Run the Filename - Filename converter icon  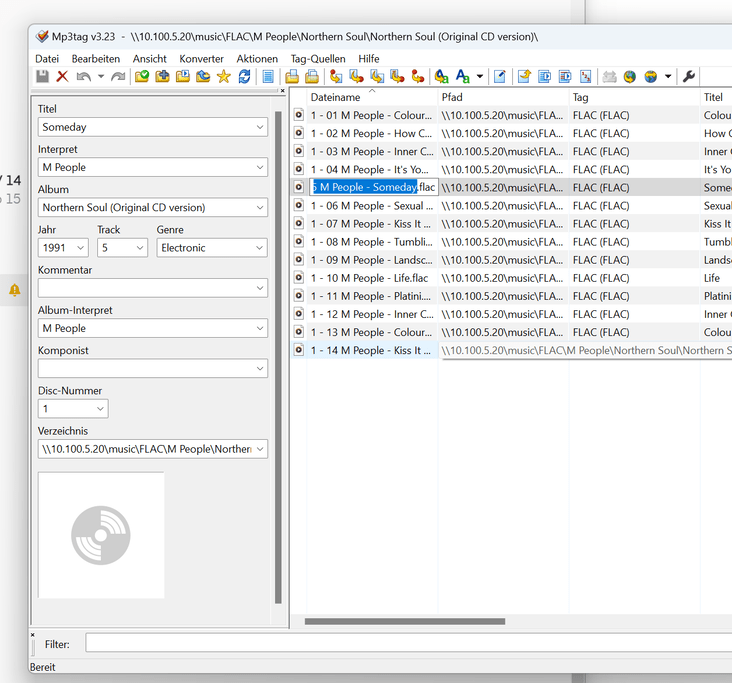pyautogui.click(x=377, y=76)
